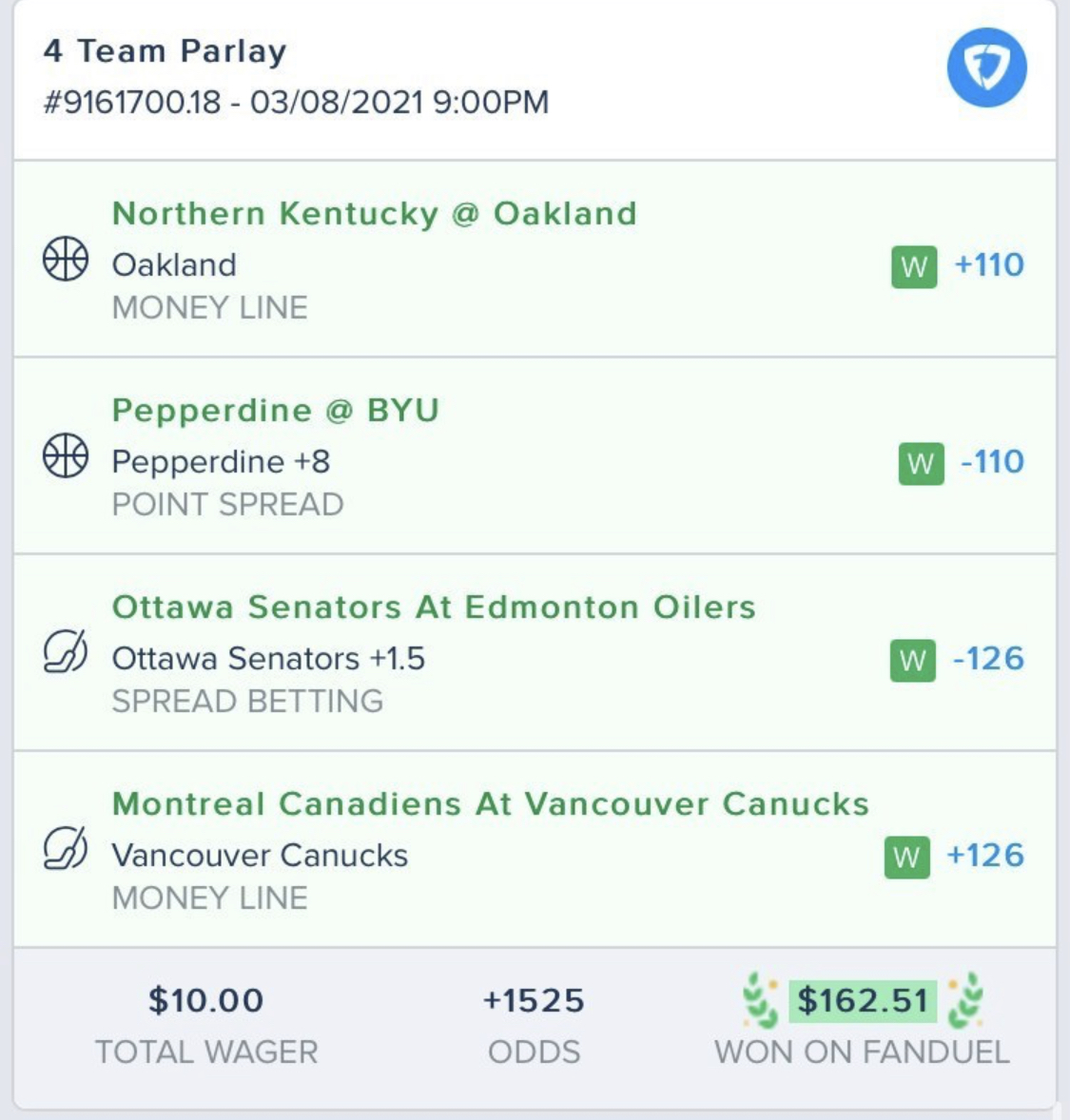Click basketball icon beside Oakland money line
The image size is (1070, 1120).
click(66, 260)
